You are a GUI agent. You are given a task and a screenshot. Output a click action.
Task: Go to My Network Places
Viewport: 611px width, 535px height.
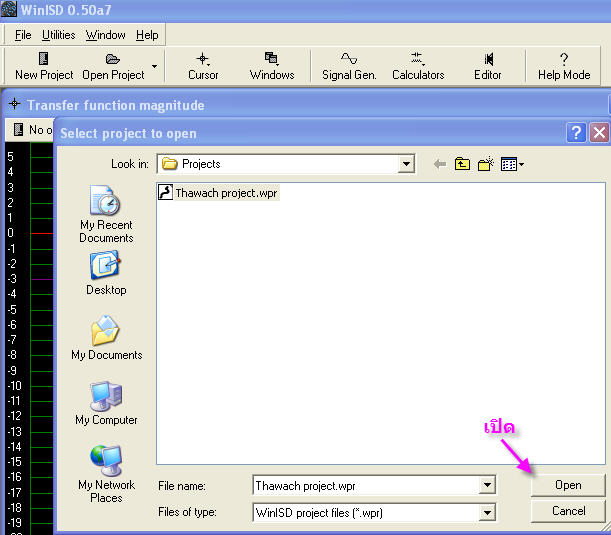click(x=106, y=475)
